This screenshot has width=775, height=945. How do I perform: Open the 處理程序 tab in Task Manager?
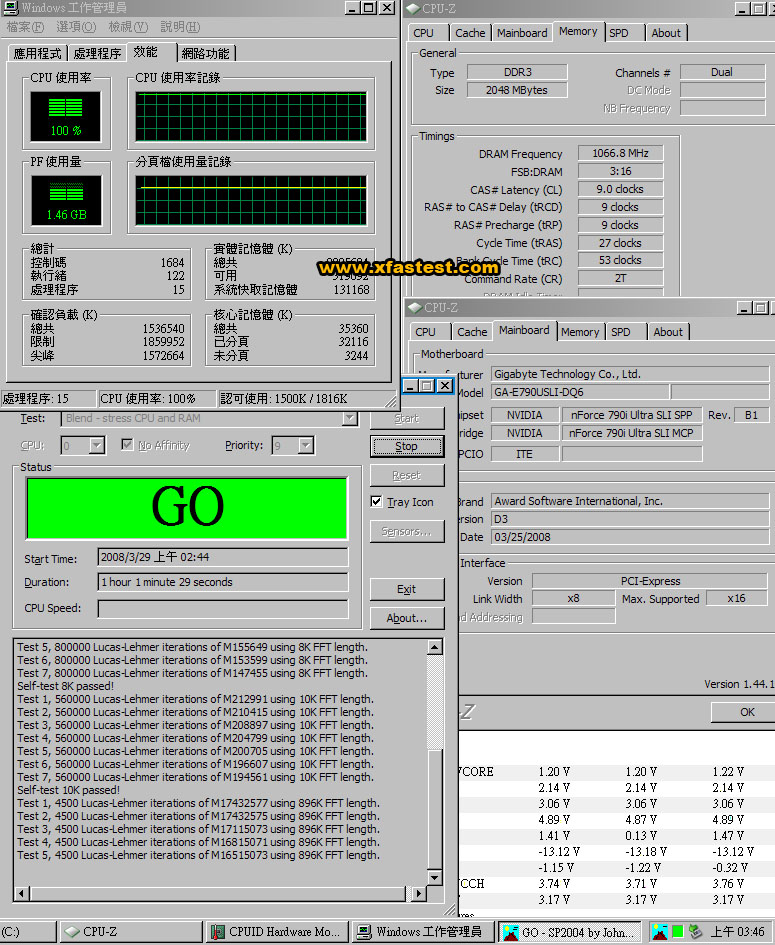[x=97, y=53]
